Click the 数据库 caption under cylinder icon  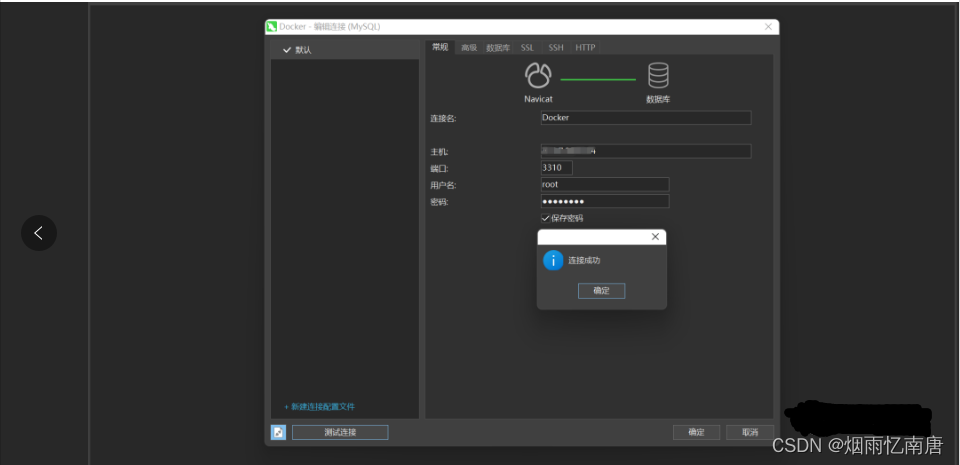pos(658,99)
